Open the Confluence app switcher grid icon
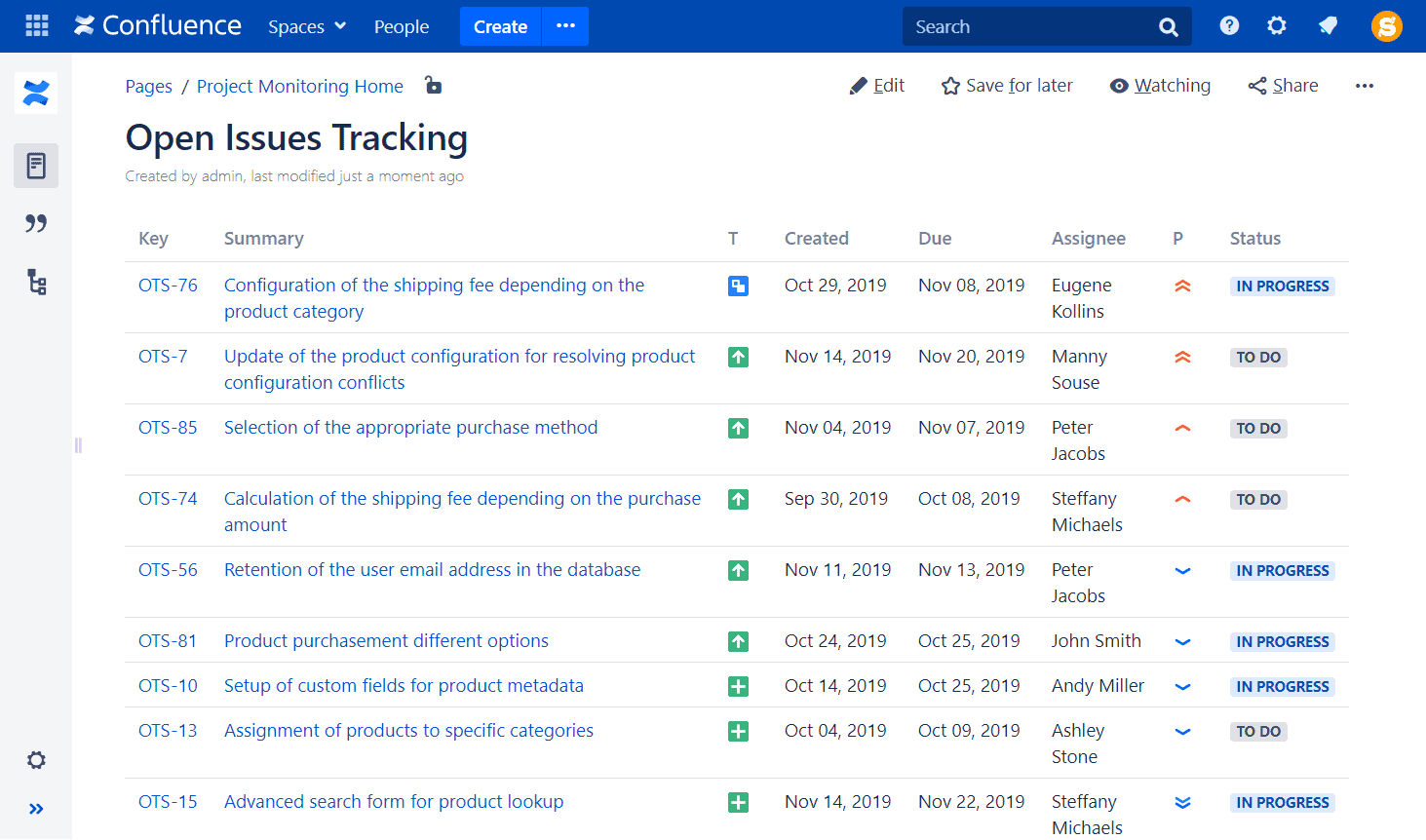 (x=36, y=25)
